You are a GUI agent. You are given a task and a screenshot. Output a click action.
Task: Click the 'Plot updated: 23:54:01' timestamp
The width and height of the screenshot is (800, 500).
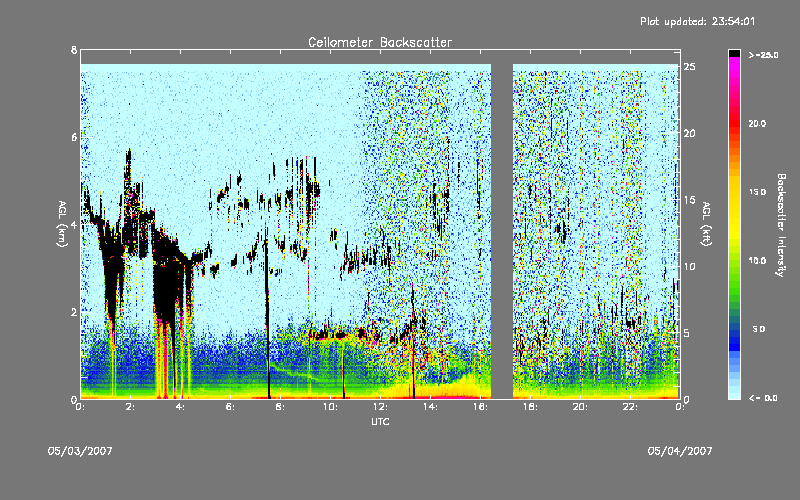click(697, 21)
